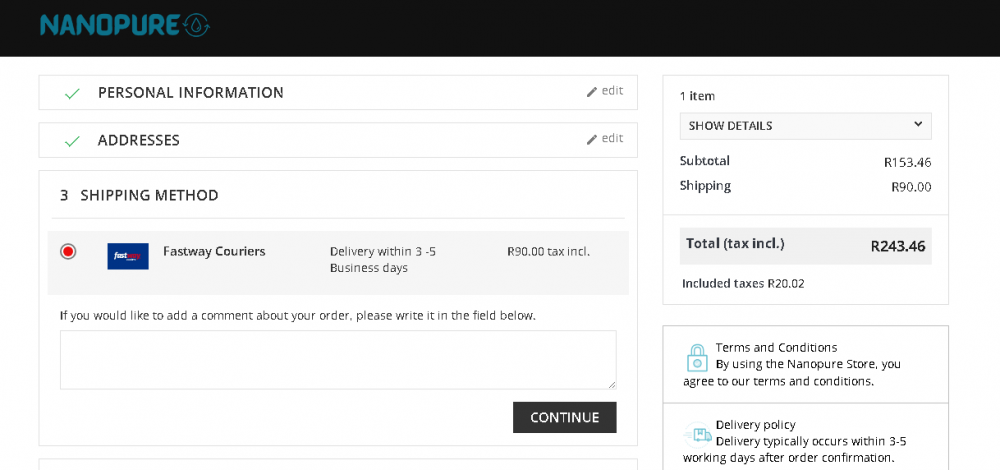The image size is (1000, 470).
Task: Click the Terms and Conditions padlock icon
Action: [697, 358]
